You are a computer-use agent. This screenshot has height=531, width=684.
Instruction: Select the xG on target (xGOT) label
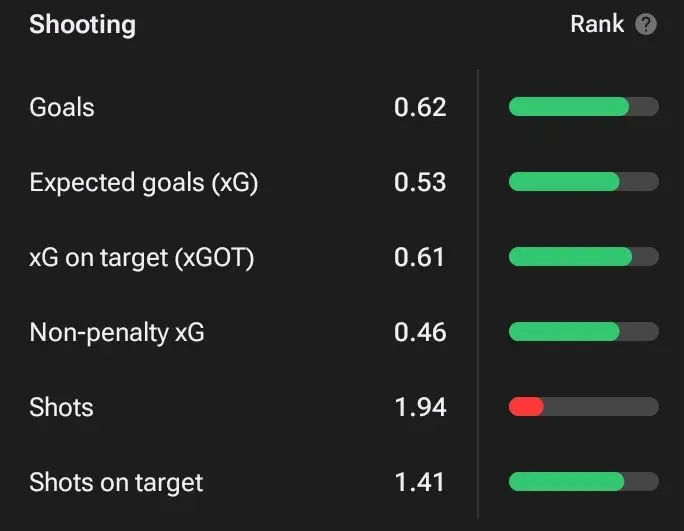(x=141, y=257)
